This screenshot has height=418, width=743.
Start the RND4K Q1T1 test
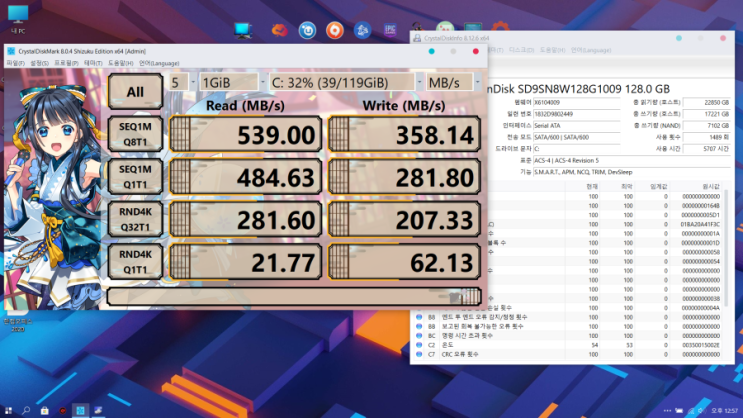(135, 262)
